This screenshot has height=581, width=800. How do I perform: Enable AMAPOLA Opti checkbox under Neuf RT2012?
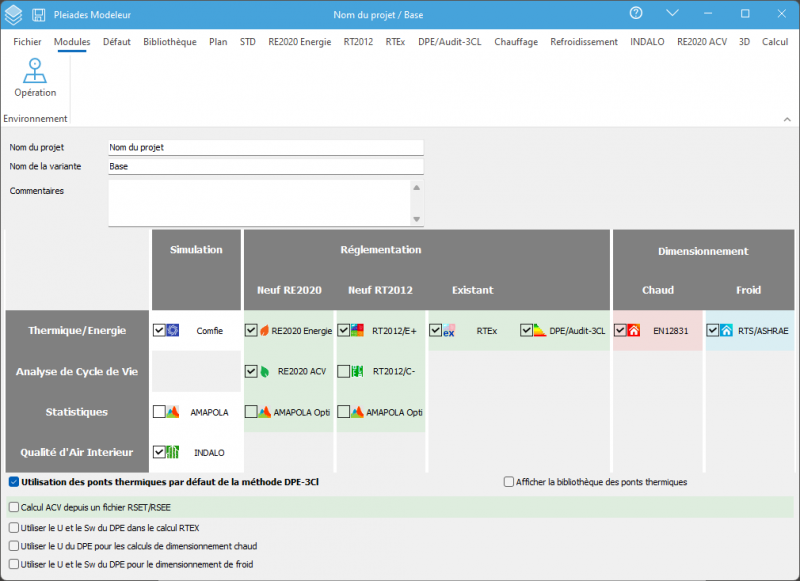pos(344,412)
